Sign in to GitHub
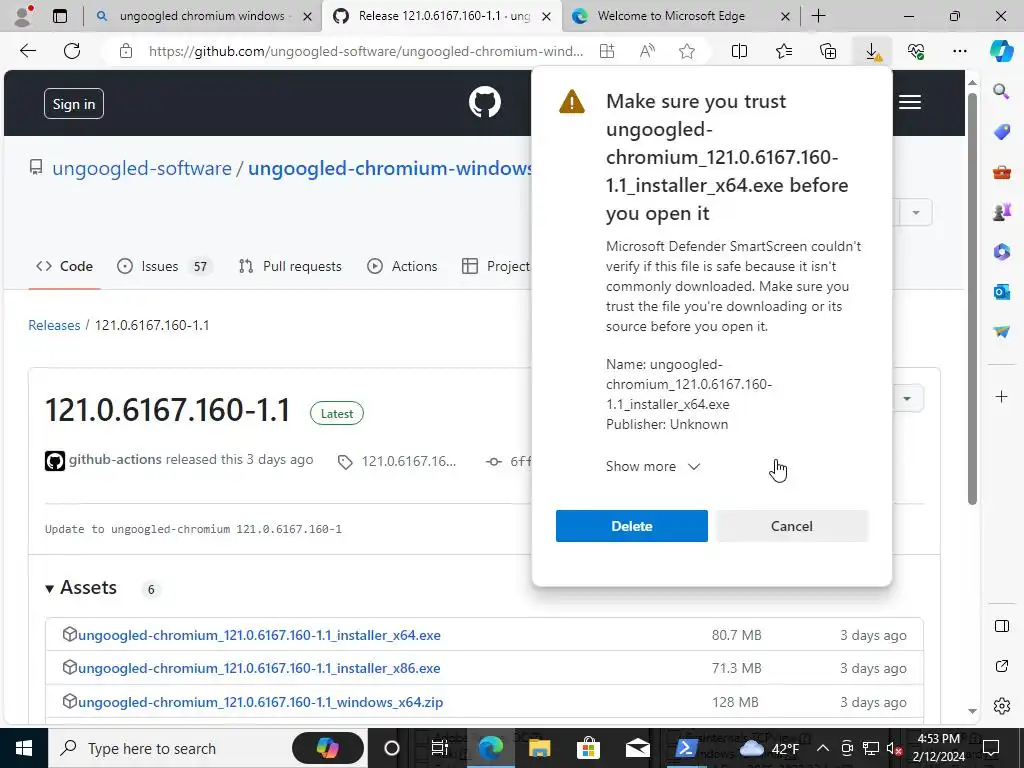Image resolution: width=1024 pixels, height=768 pixels. click(x=74, y=104)
